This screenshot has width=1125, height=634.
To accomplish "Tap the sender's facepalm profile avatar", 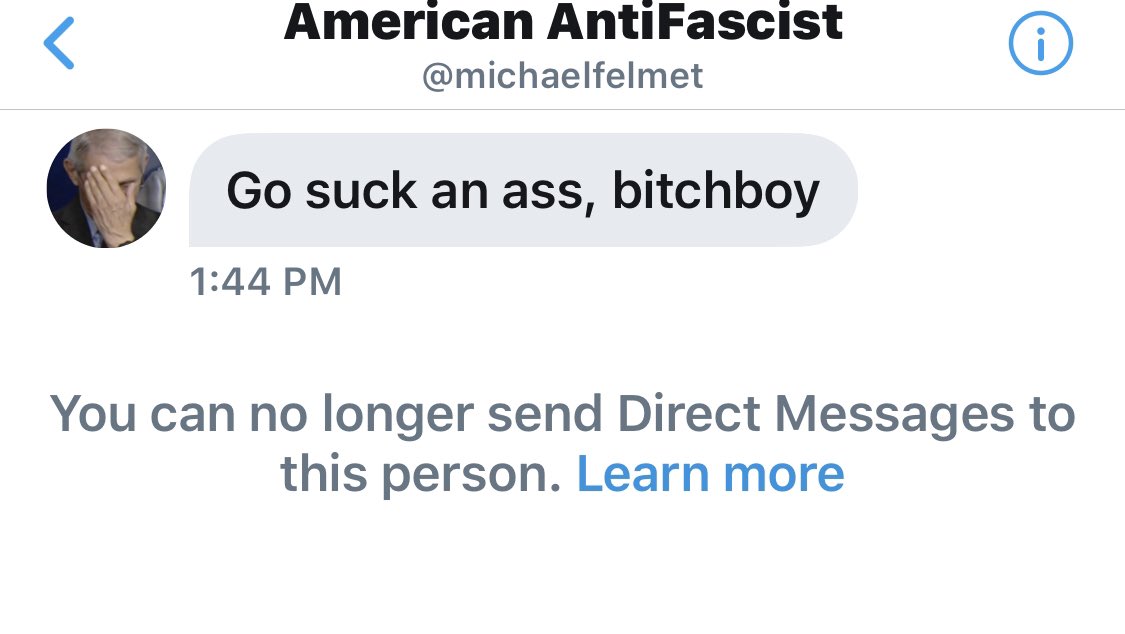I will tap(106, 189).
